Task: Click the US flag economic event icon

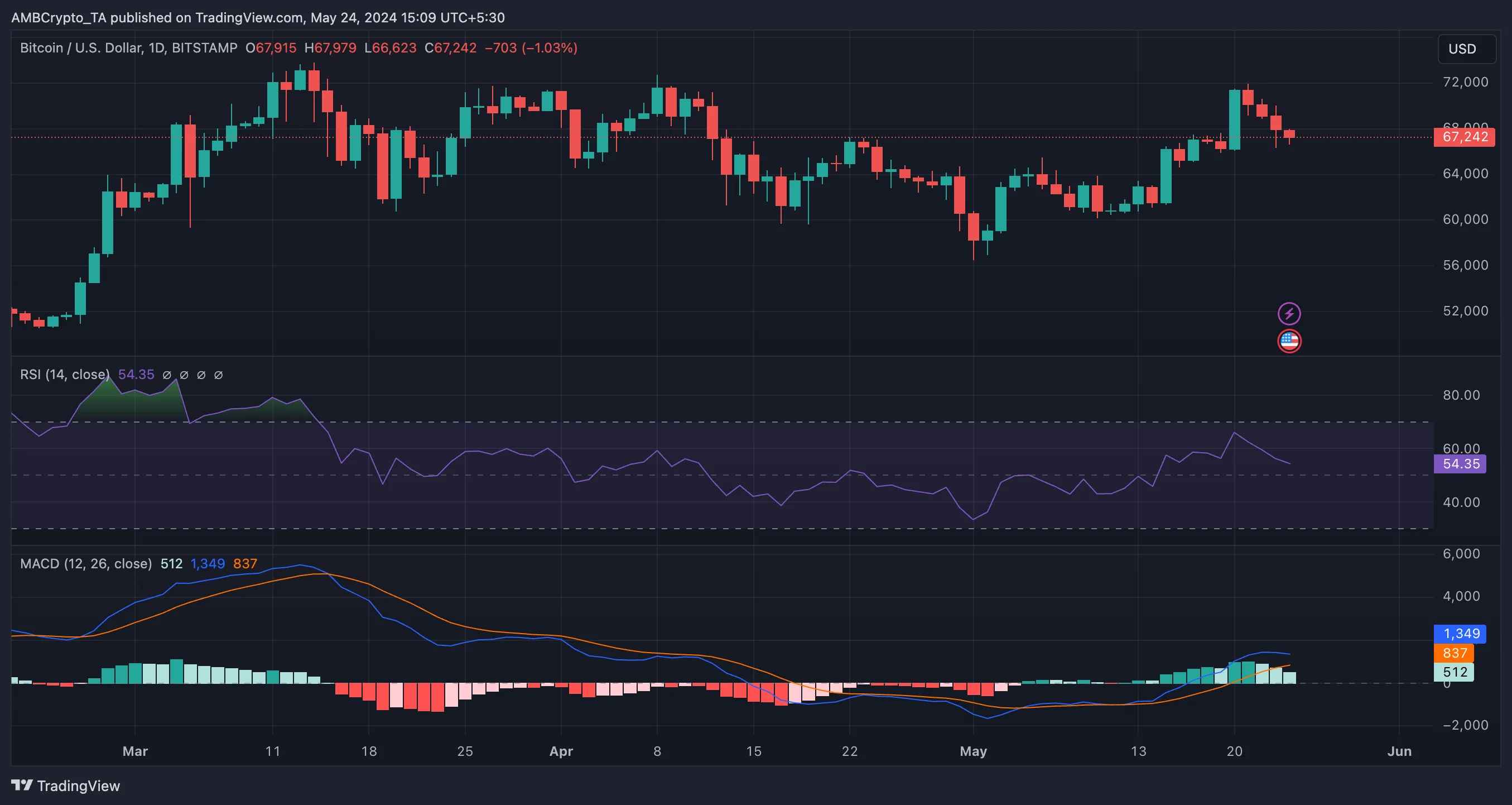Action: [1289, 341]
